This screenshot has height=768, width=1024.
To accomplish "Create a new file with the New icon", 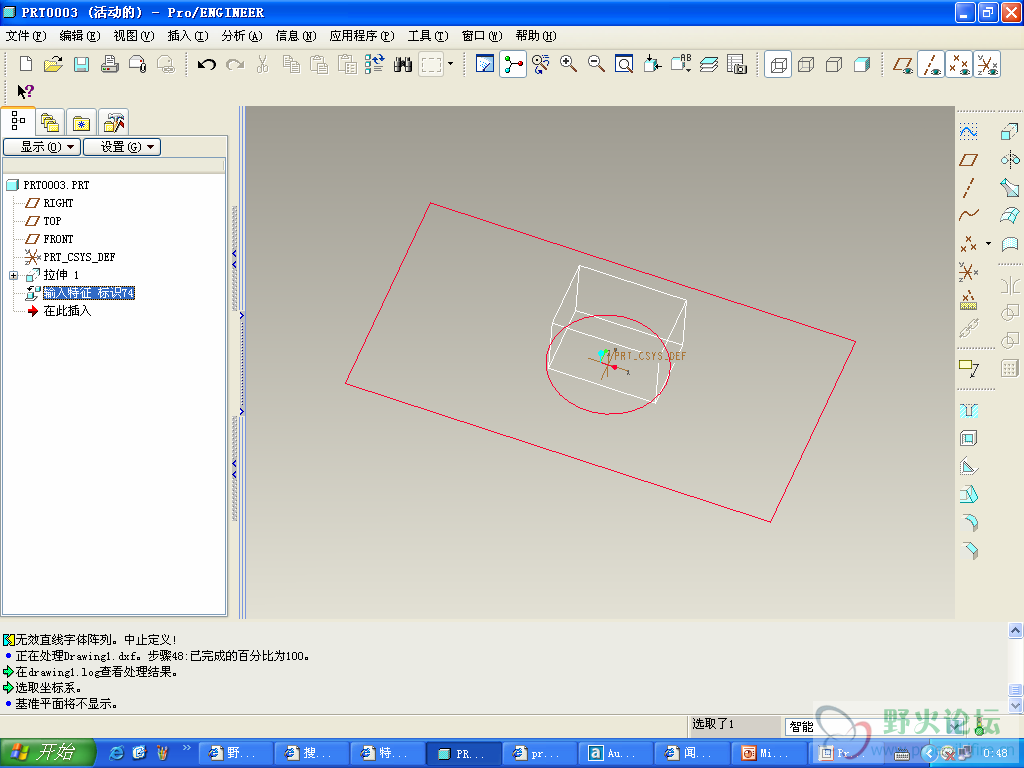I will click(x=25, y=64).
